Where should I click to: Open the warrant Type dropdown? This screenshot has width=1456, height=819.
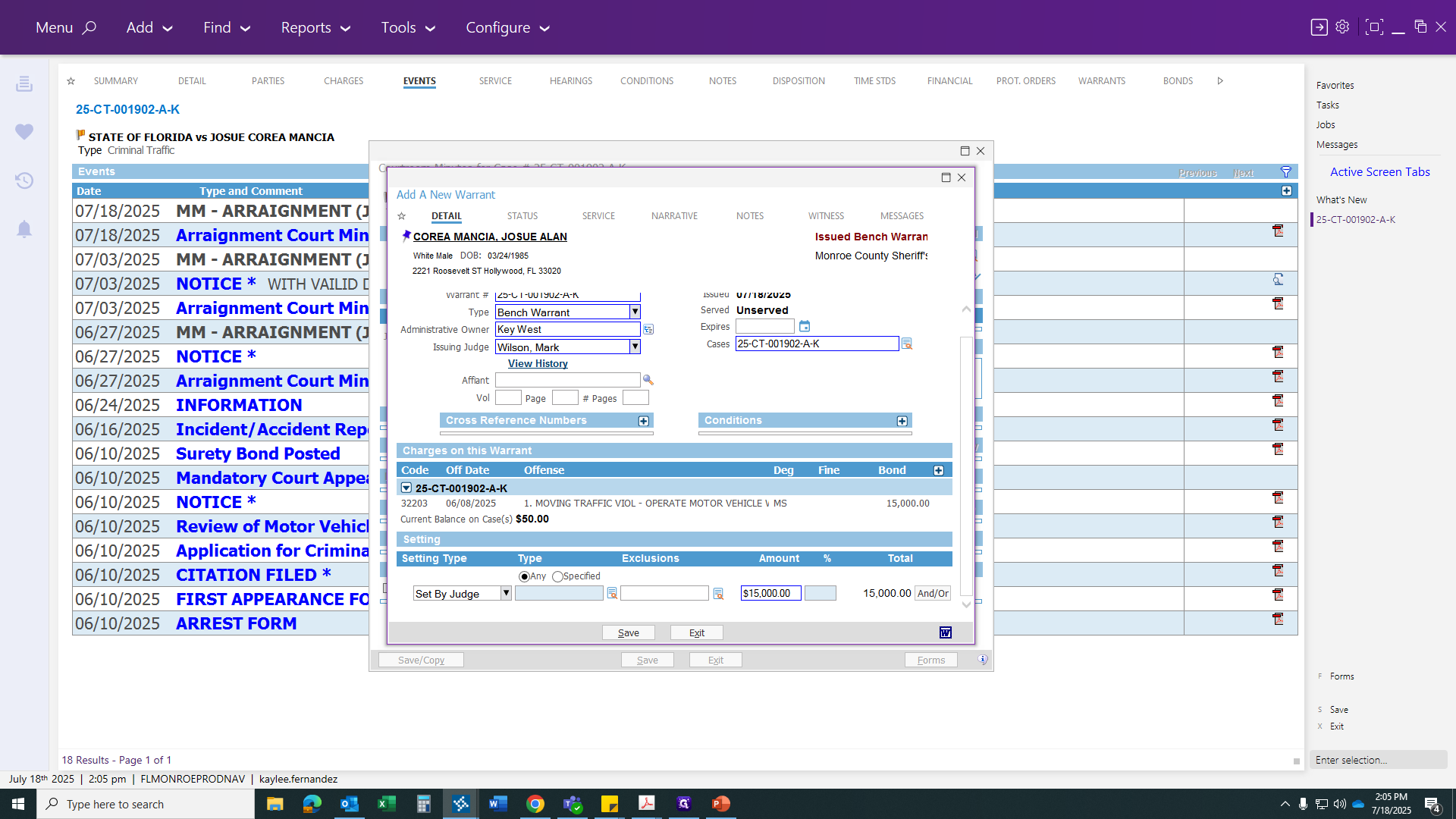635,312
